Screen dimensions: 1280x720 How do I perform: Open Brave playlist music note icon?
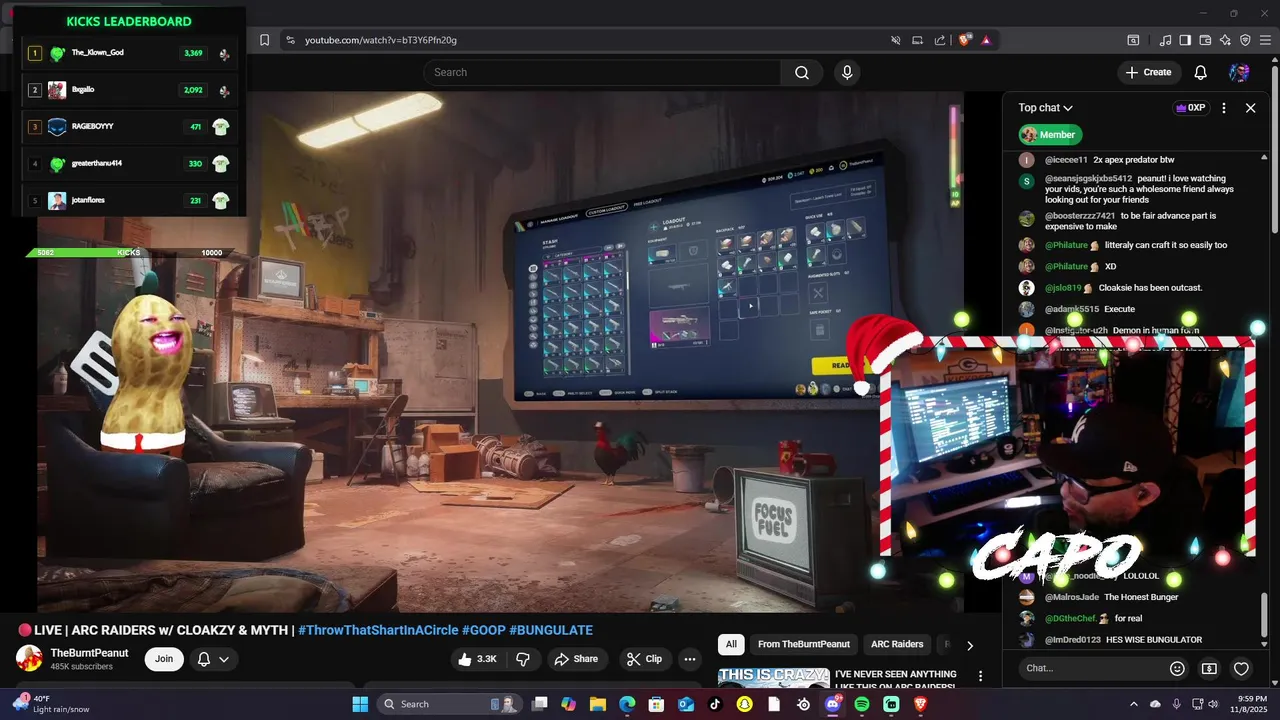(x=1165, y=40)
